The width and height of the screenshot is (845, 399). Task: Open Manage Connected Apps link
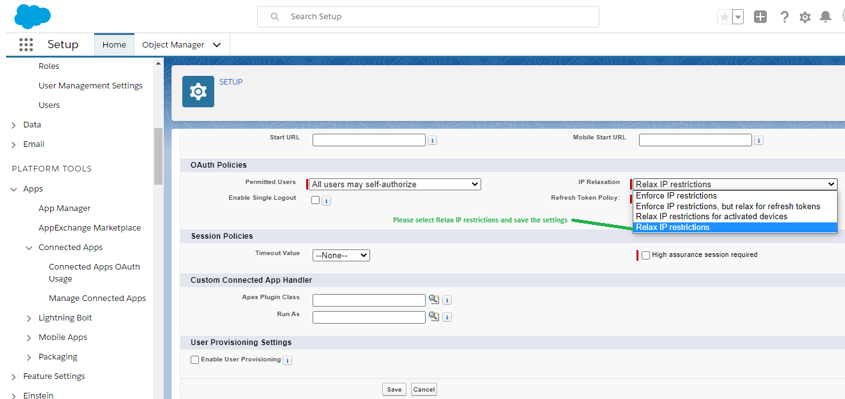(x=97, y=298)
